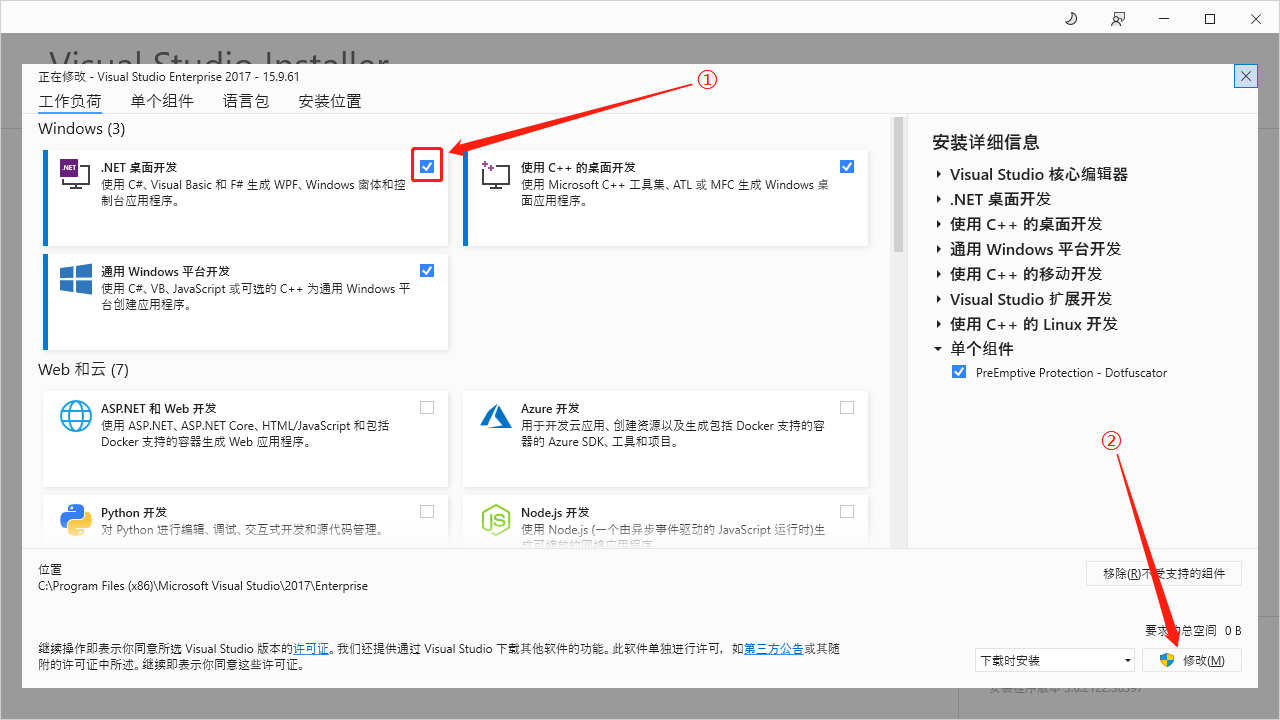Click the feedback icon in title bar

click(x=1117, y=19)
